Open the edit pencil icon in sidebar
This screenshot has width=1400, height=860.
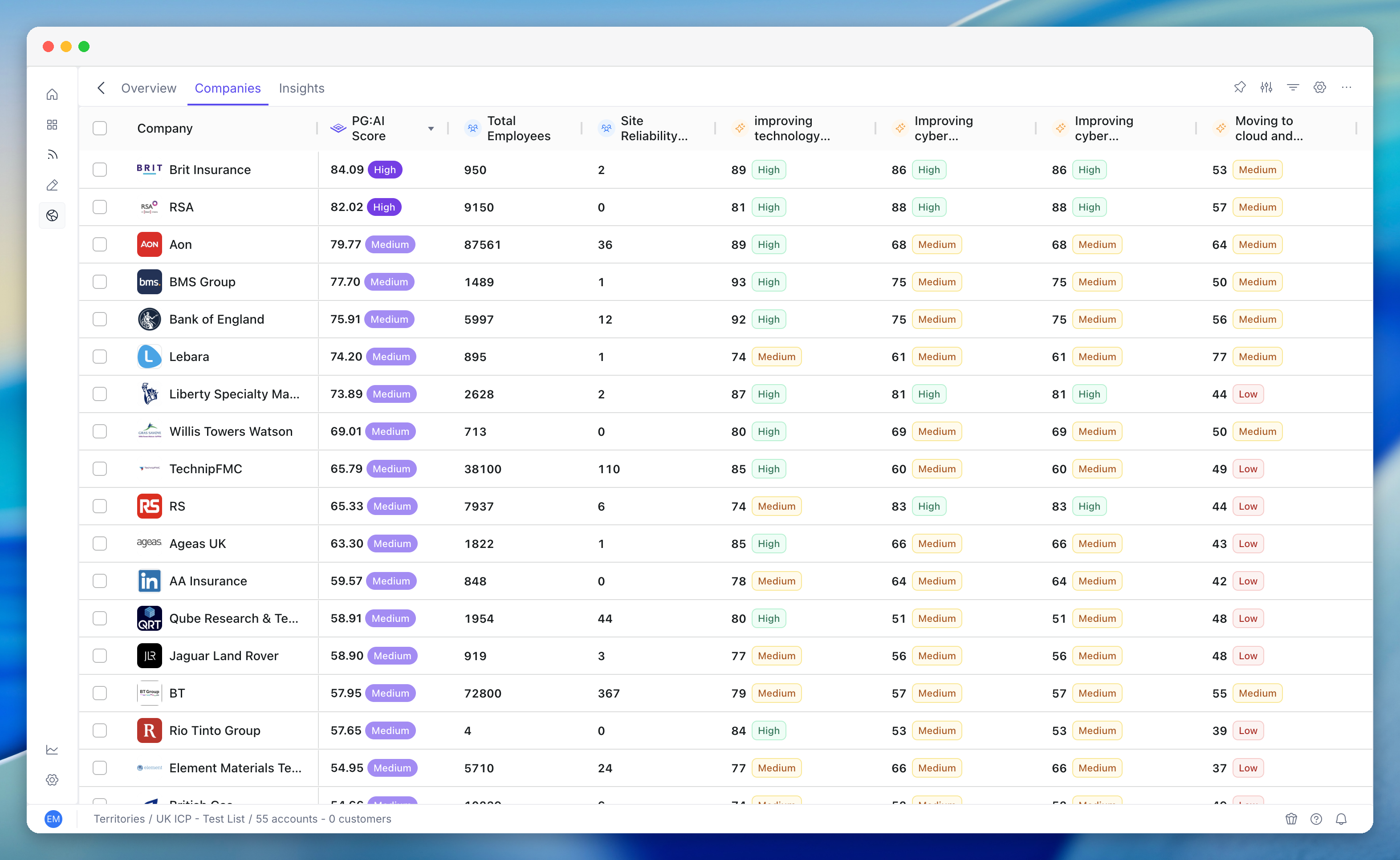point(52,185)
